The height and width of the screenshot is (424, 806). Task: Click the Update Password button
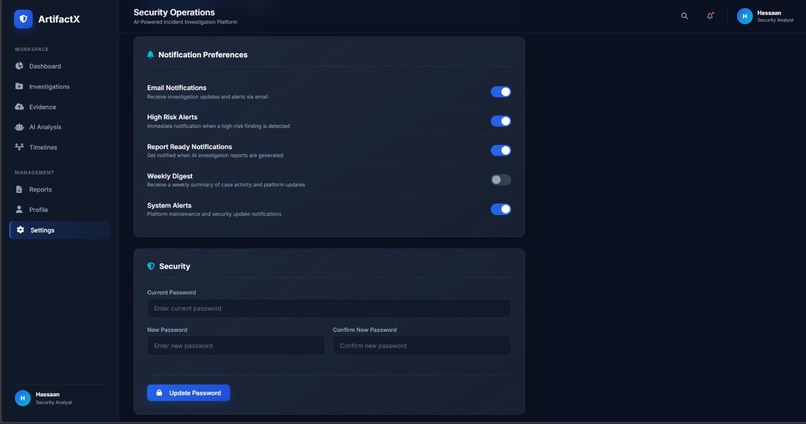(188, 393)
